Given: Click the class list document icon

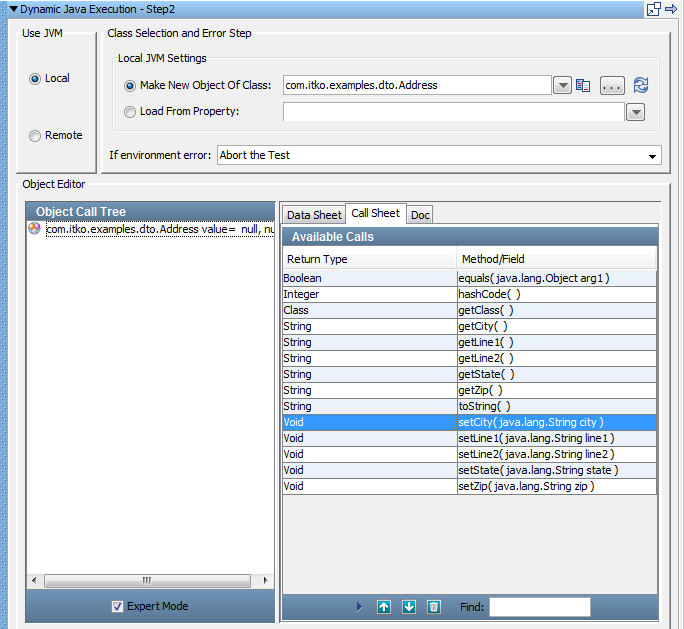Looking at the screenshot, I should pyautogui.click(x=584, y=86).
